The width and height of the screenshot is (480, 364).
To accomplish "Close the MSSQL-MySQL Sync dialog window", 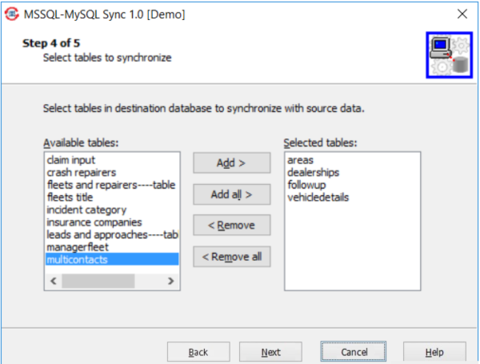I will point(462,14).
